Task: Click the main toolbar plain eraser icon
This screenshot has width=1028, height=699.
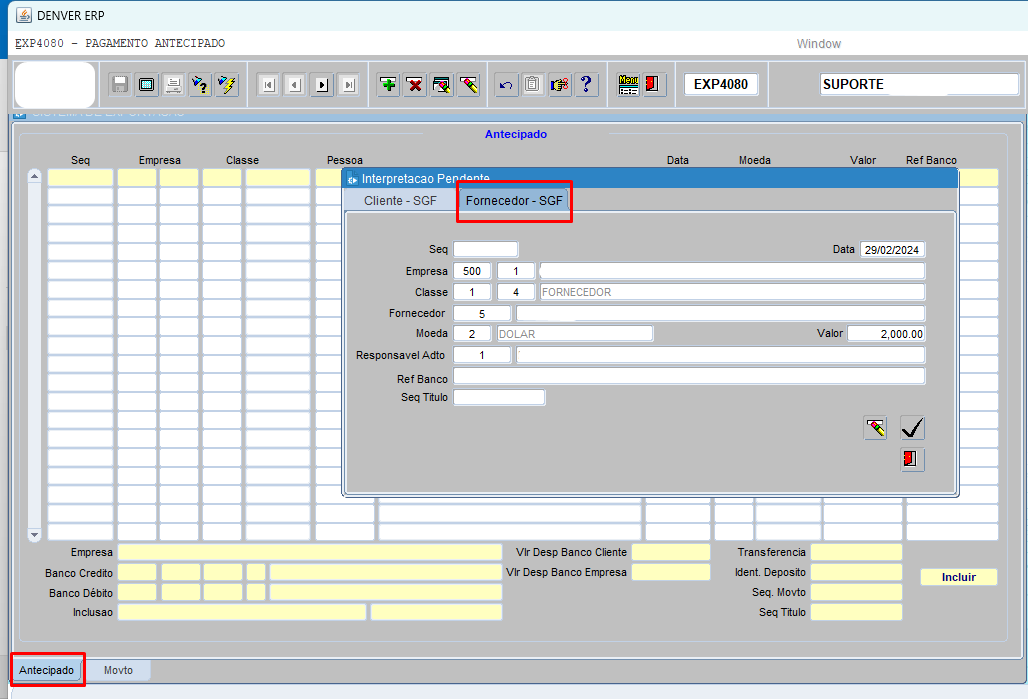Action: tap(469, 85)
